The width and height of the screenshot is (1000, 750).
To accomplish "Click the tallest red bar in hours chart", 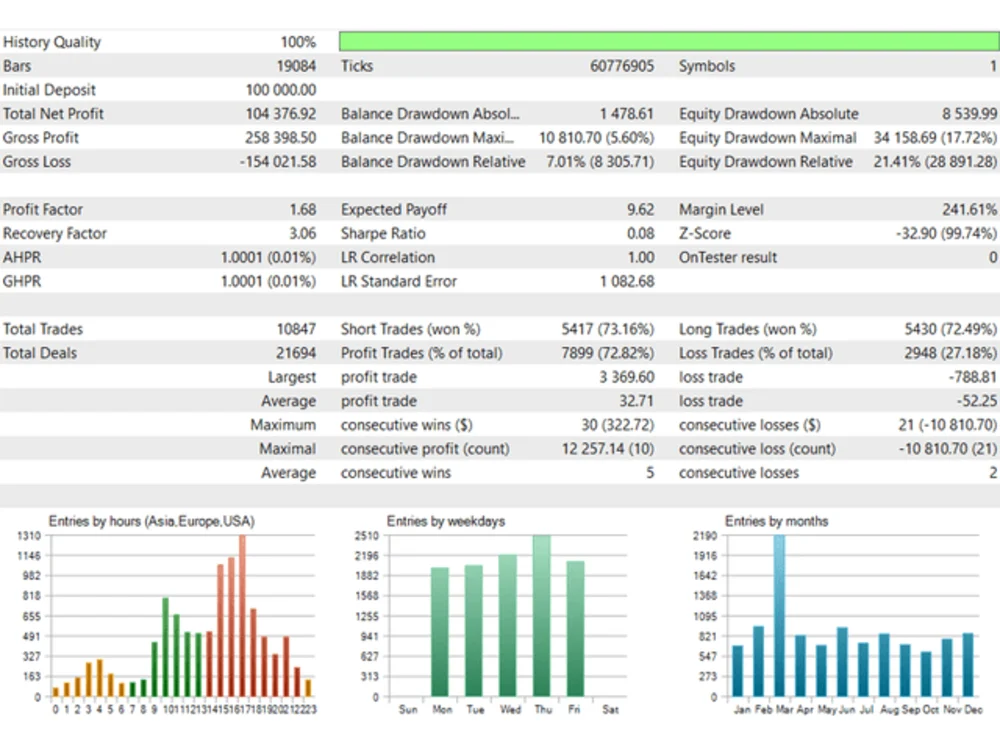I will (242, 615).
